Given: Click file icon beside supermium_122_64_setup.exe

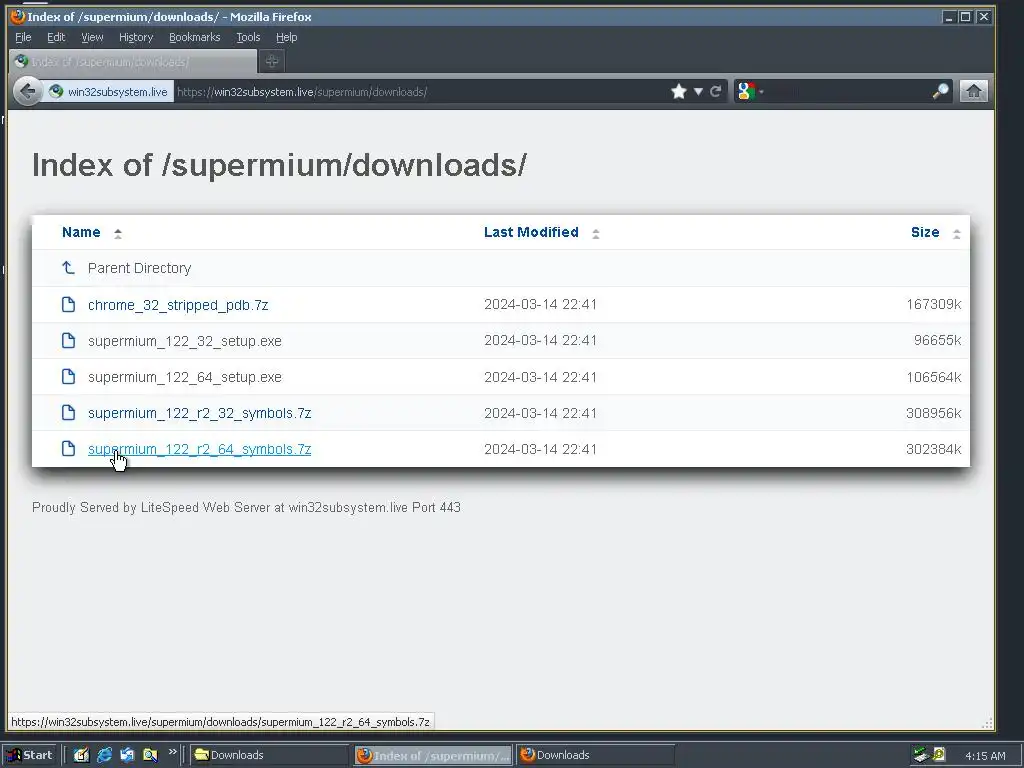Looking at the screenshot, I should (68, 376).
